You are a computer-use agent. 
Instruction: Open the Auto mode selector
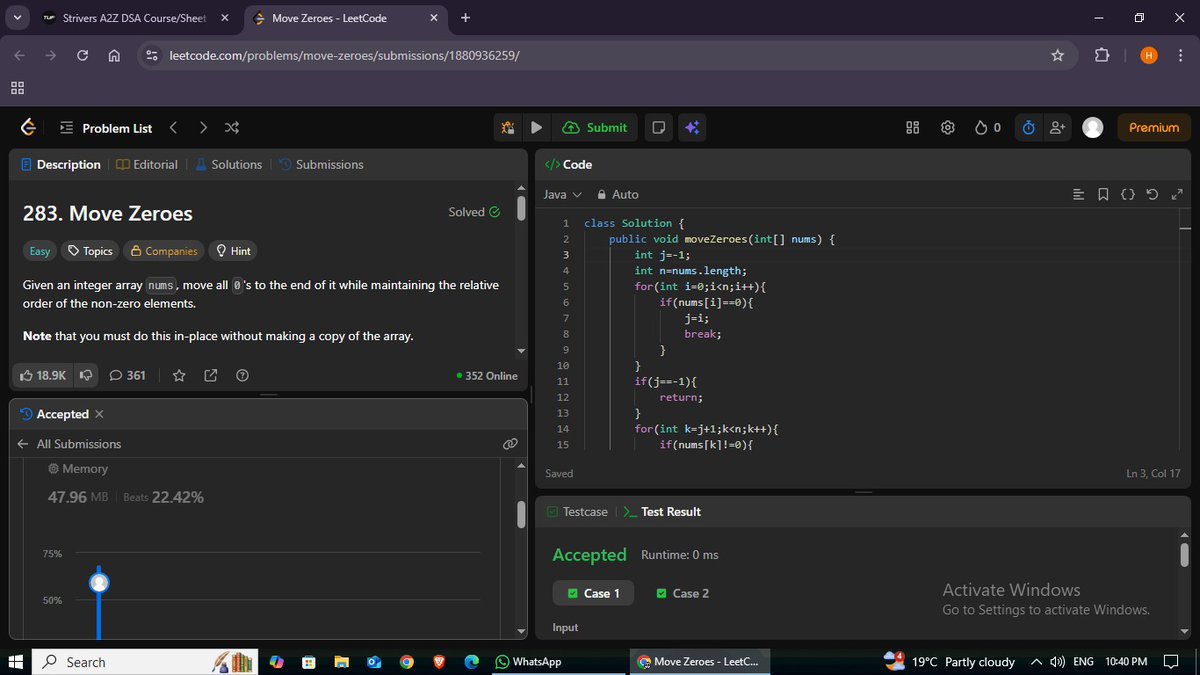point(617,194)
